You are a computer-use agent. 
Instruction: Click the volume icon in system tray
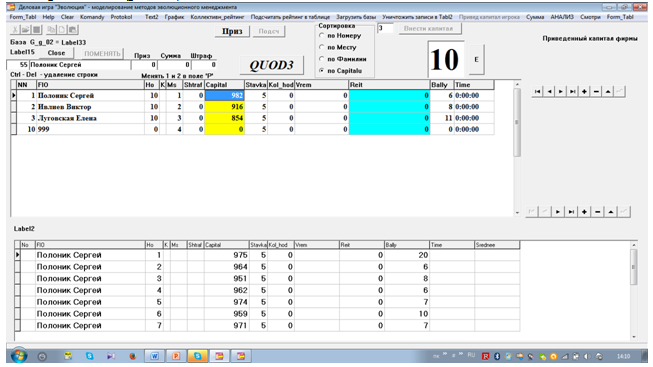pos(588,357)
